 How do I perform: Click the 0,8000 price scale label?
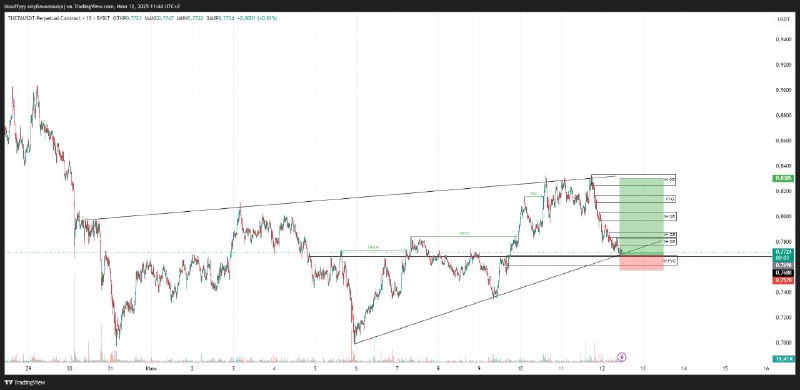783,216
